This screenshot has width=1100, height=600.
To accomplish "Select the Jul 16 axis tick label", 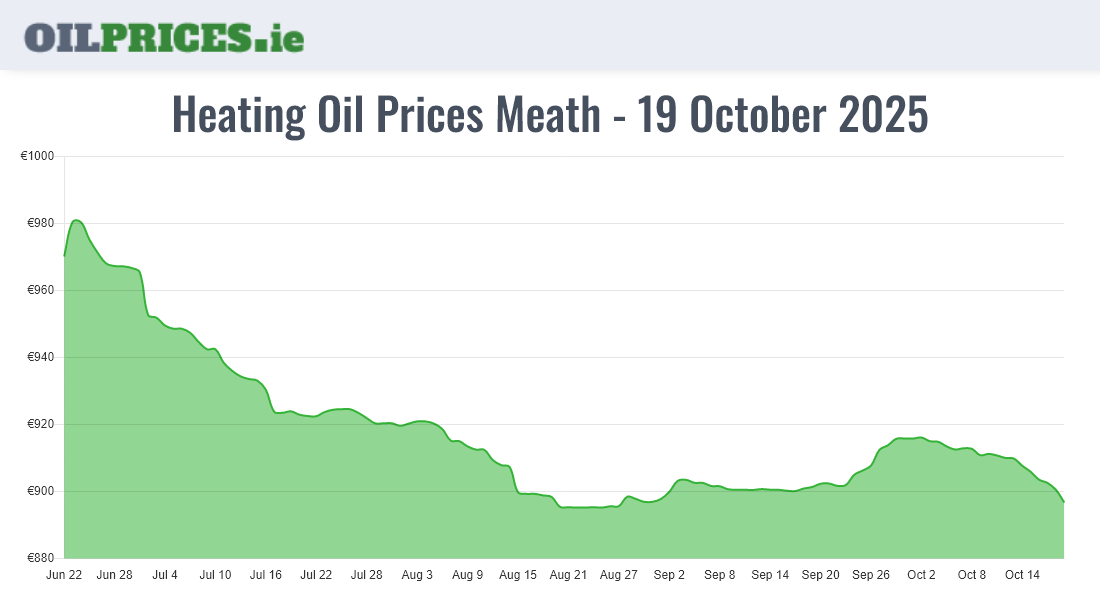I will pos(266,575).
